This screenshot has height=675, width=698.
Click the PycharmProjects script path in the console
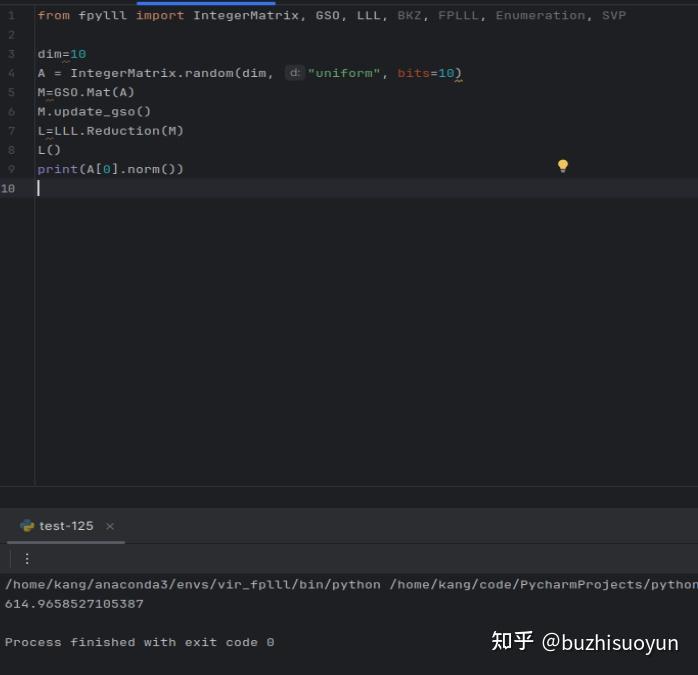tap(544, 584)
